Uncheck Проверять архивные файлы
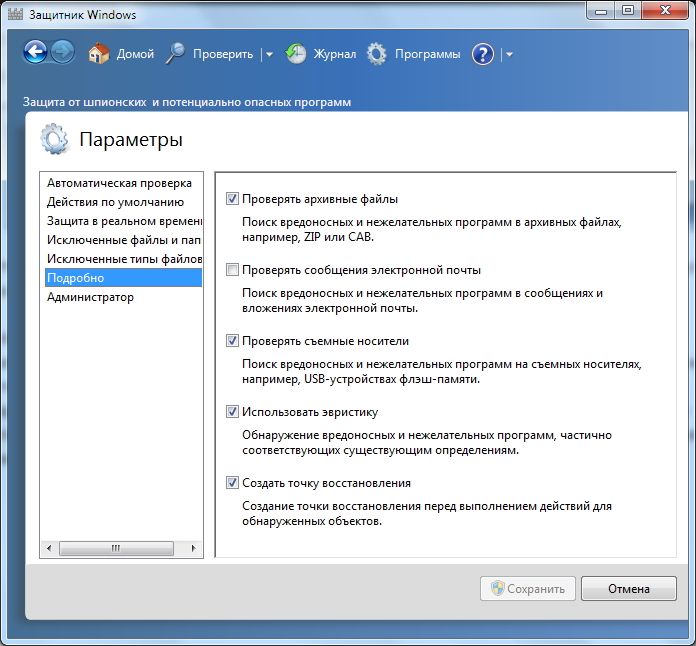 [233, 199]
